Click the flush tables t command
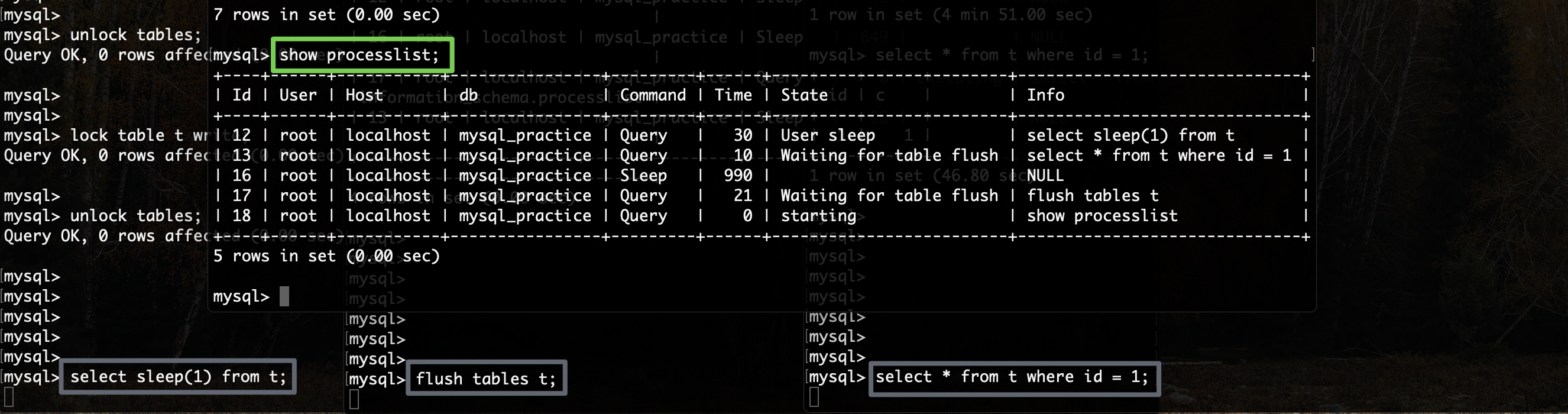Screen dimensions: 1568x414 (x=486, y=378)
